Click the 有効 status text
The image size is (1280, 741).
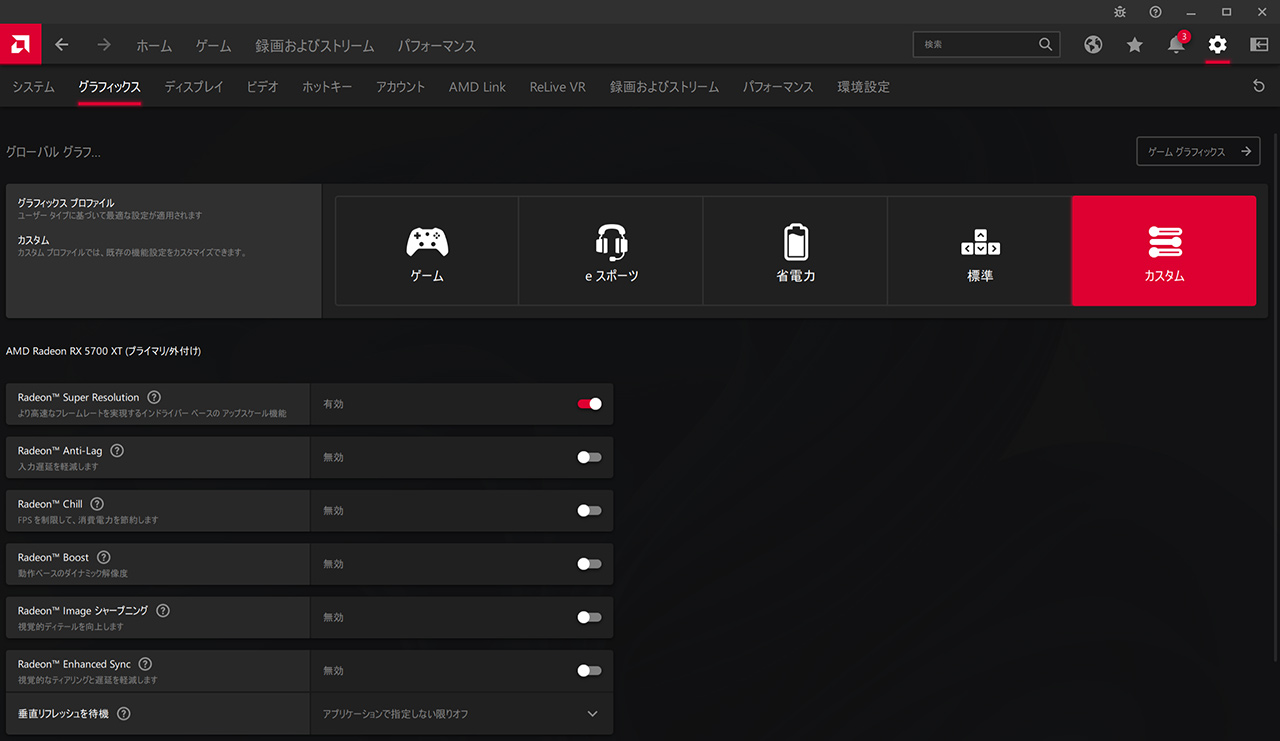333,404
